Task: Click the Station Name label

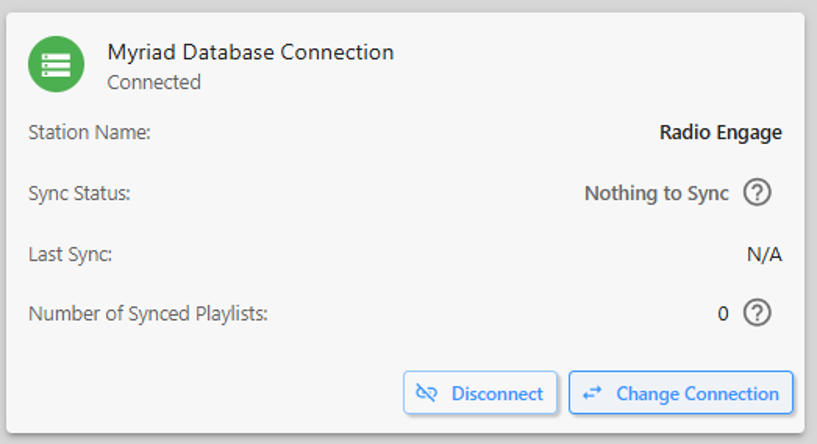Action: pyautogui.click(x=90, y=132)
